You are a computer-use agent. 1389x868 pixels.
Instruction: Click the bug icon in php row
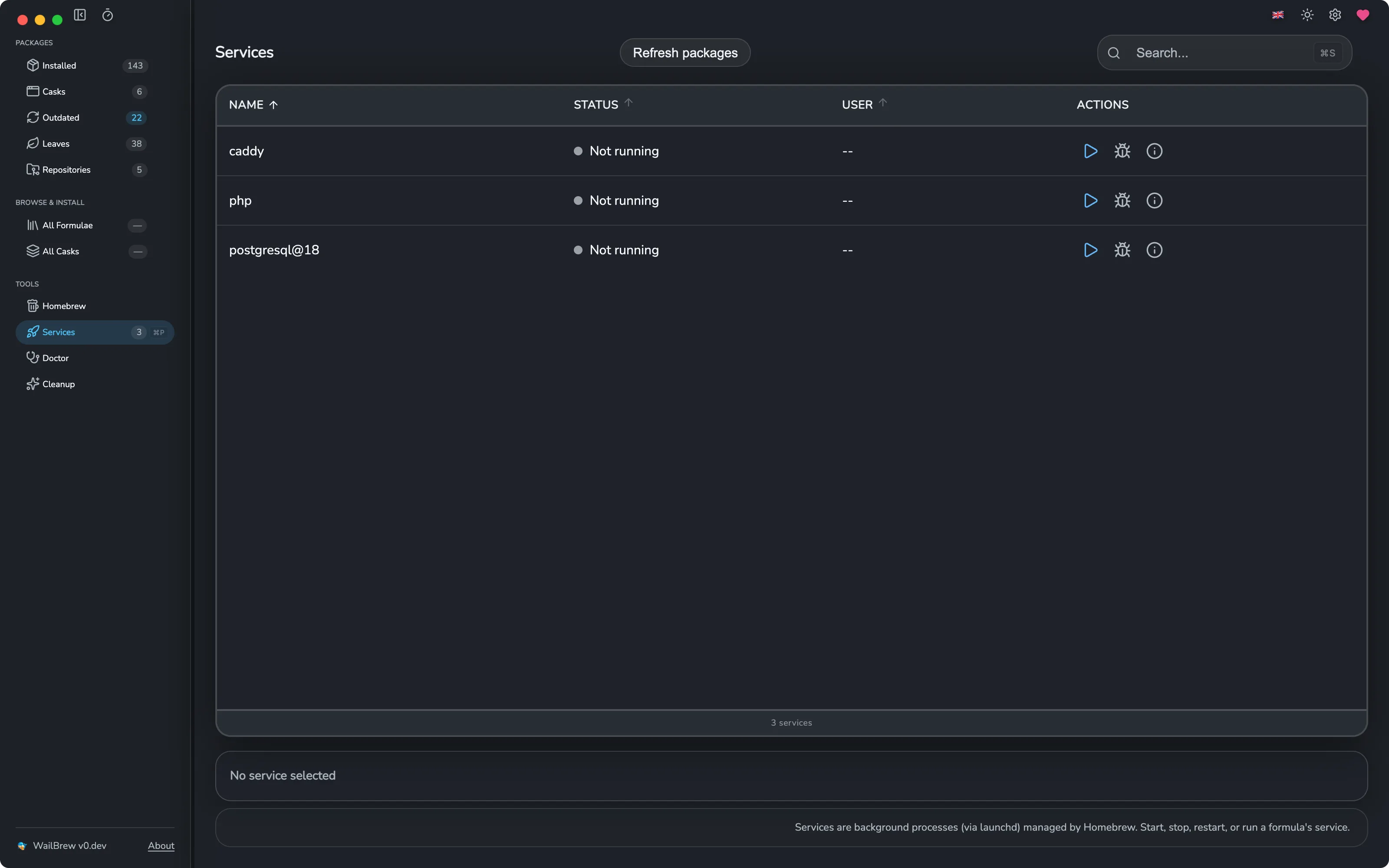1122,201
